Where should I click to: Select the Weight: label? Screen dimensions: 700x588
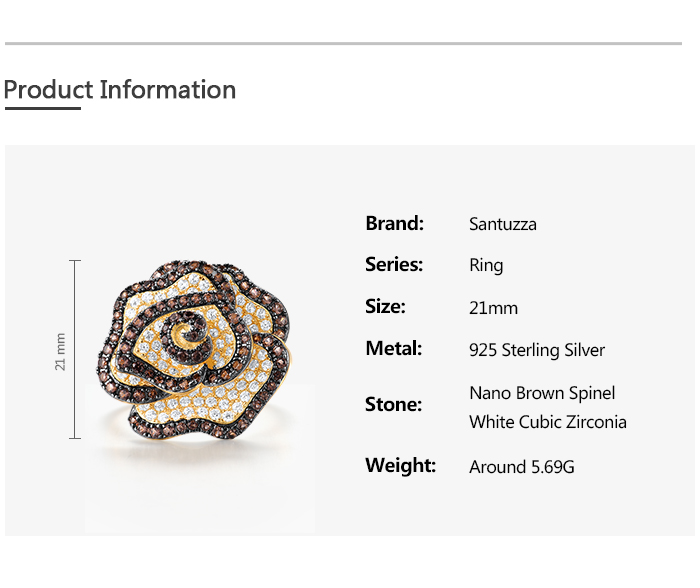400,466
